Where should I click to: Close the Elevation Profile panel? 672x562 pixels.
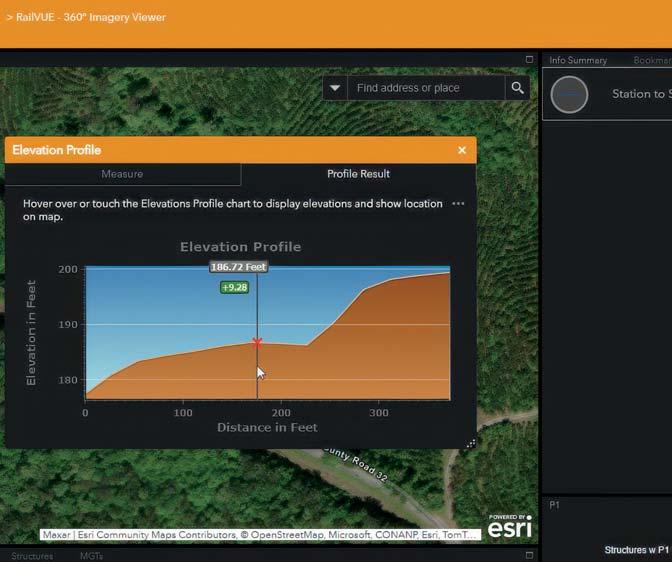click(462, 150)
